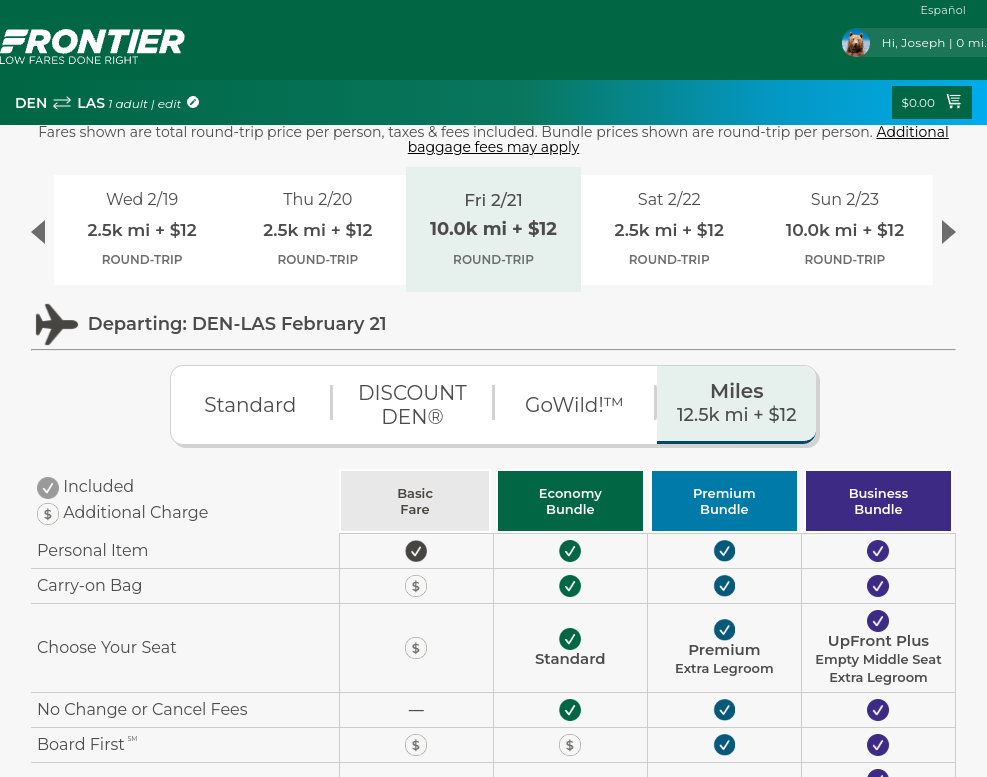This screenshot has width=987, height=777.
Task: Click Basic Fare Personal Item checkmark
Action: coord(415,551)
